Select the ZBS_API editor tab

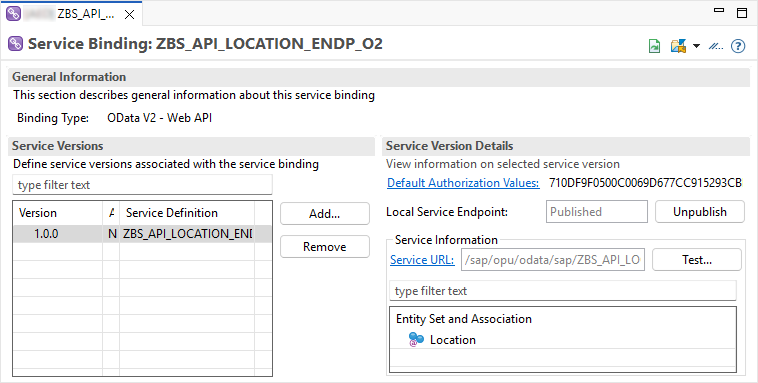click(x=71, y=14)
